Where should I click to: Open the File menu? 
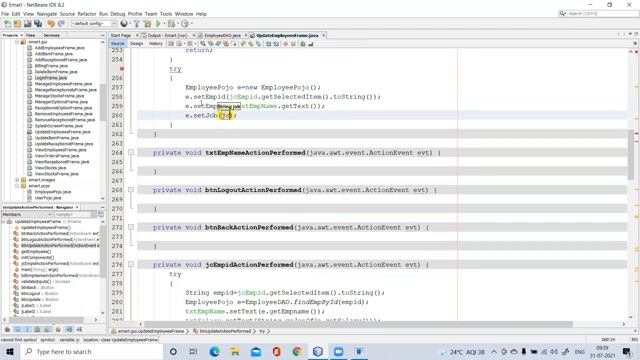coord(5,14)
